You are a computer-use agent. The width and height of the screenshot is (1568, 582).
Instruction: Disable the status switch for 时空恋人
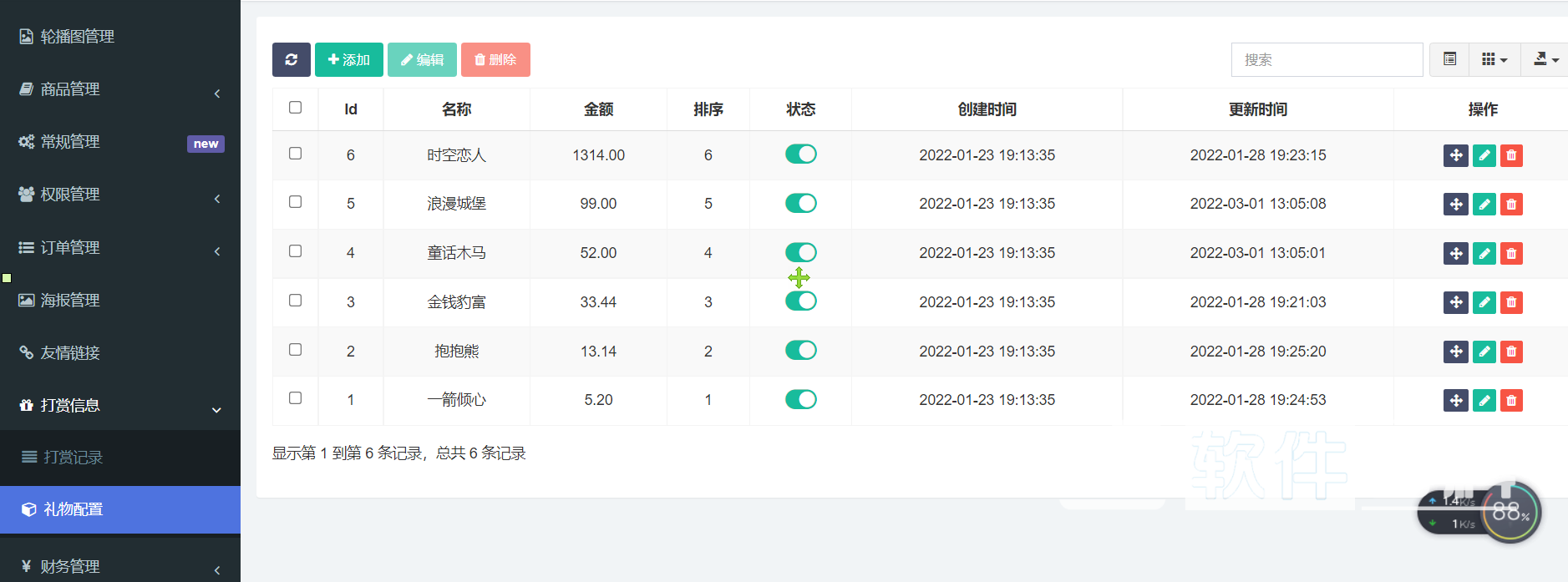click(x=800, y=154)
